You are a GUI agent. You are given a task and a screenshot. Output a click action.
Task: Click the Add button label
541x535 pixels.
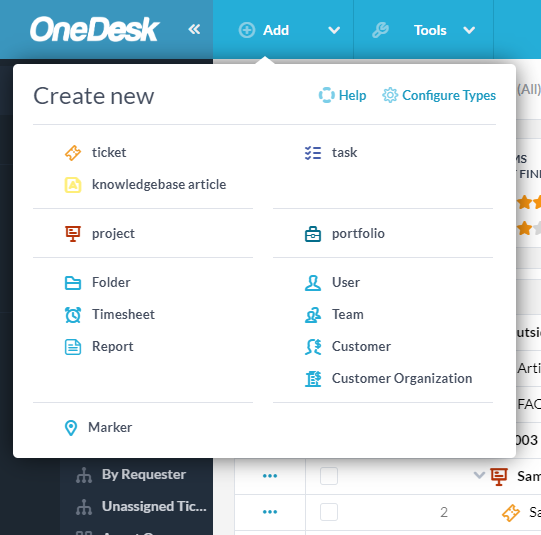point(276,30)
